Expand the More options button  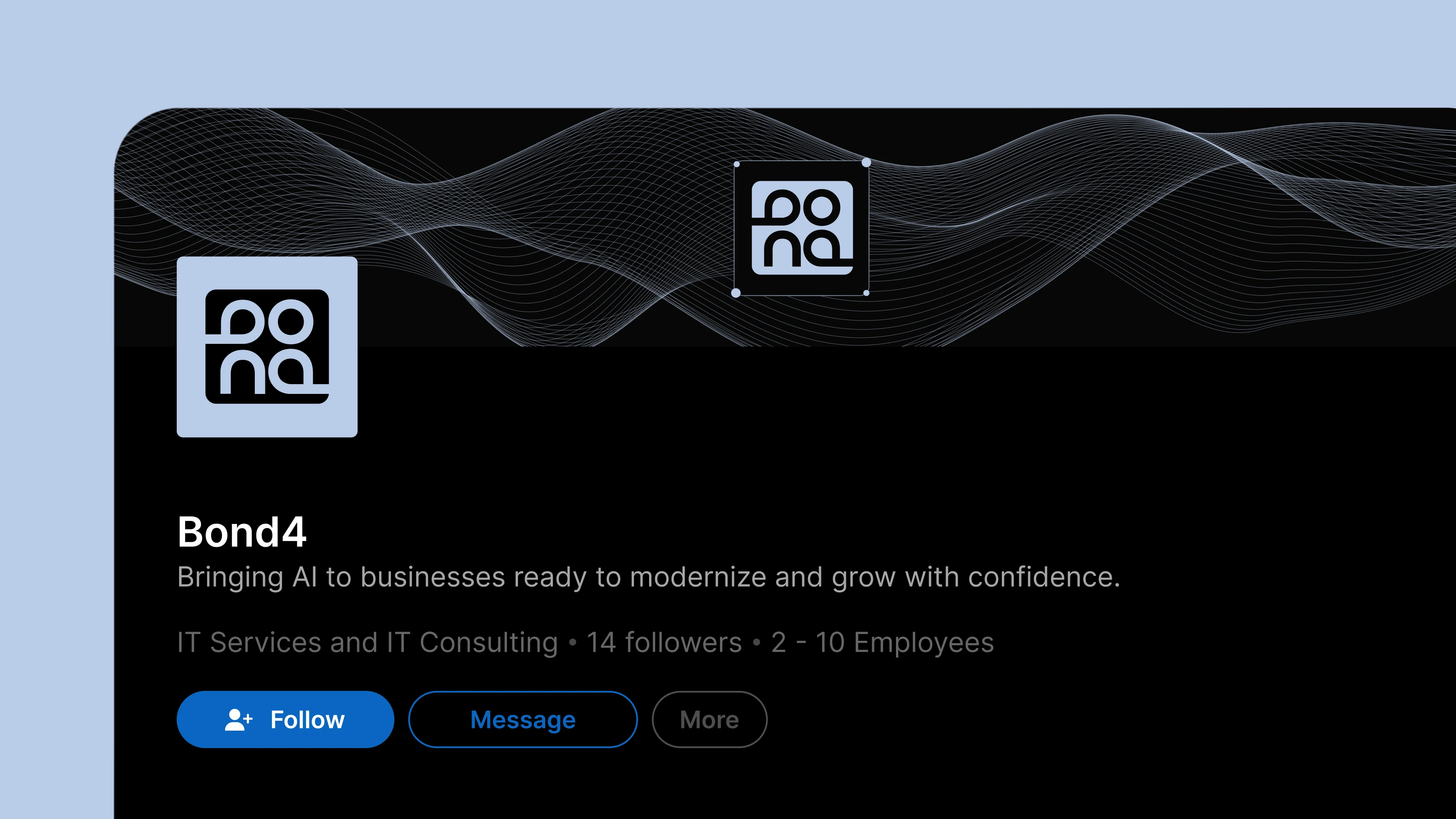[709, 720]
